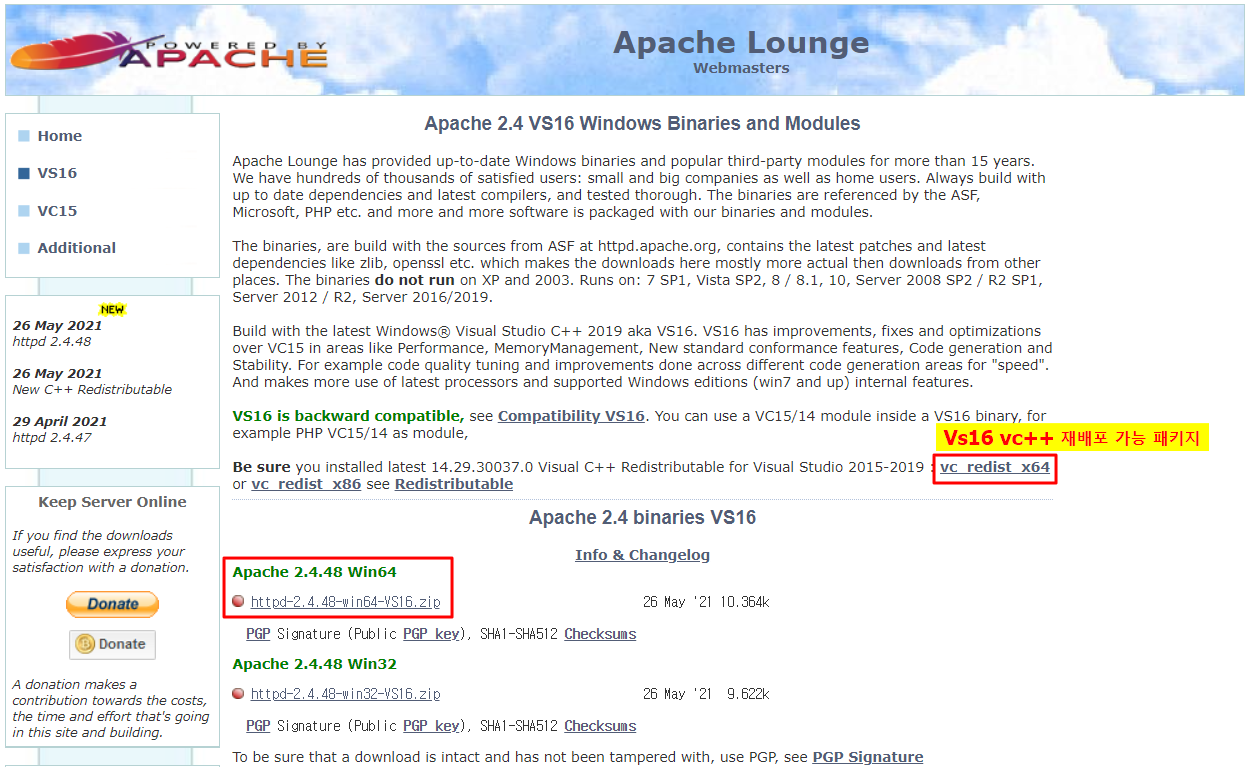Click the Apache Lounge header title
The height and width of the screenshot is (767, 1252).
pyautogui.click(x=740, y=43)
